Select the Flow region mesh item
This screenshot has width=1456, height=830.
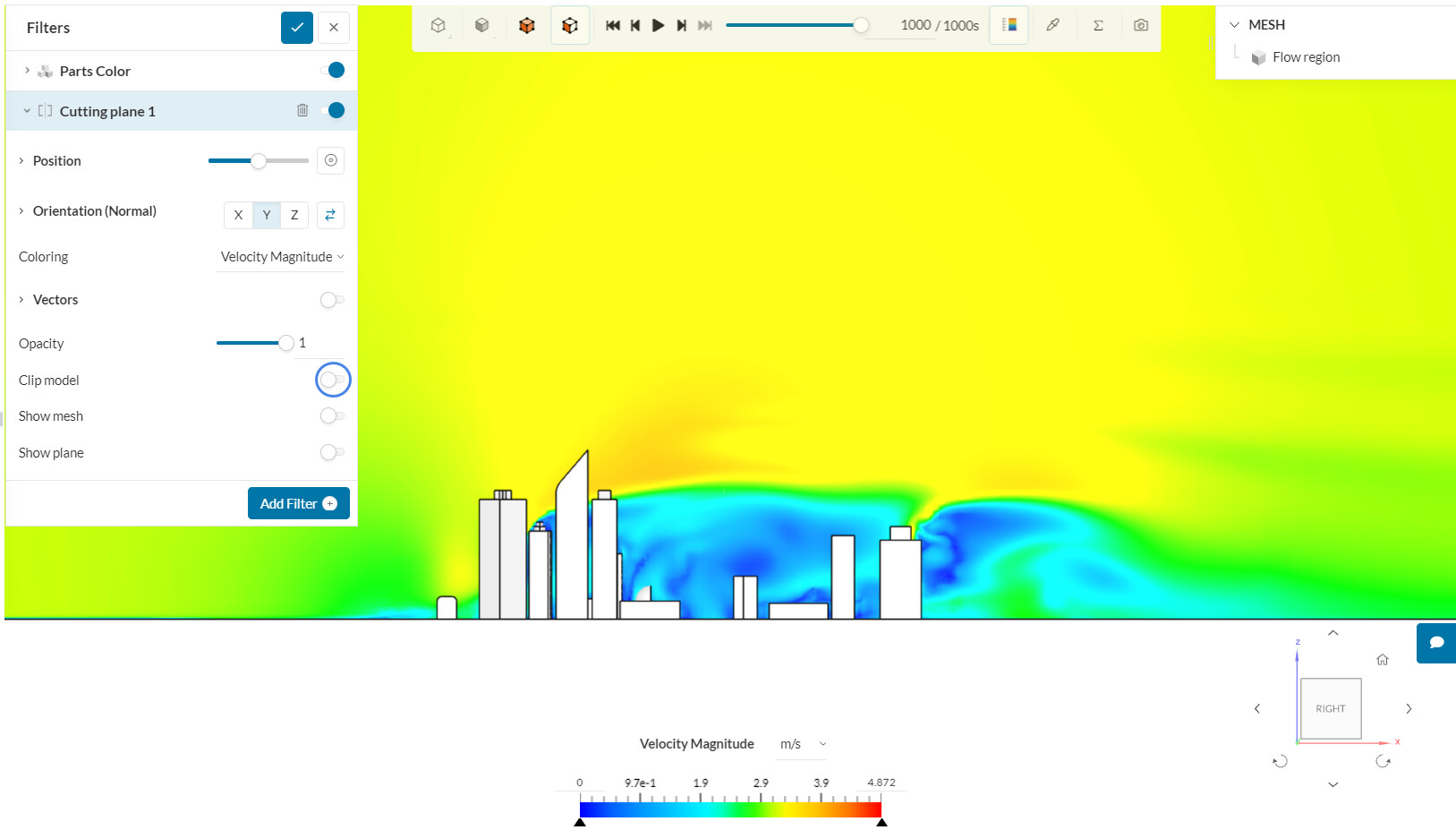pos(1306,57)
